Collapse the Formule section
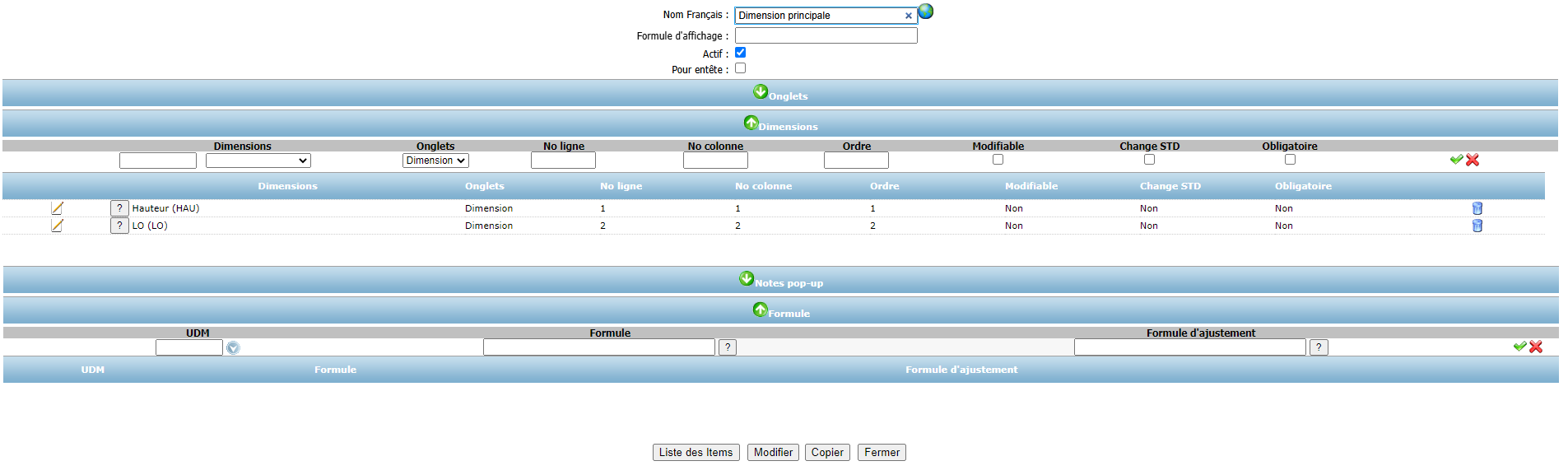This screenshot has height=475, width=1568. point(760,310)
